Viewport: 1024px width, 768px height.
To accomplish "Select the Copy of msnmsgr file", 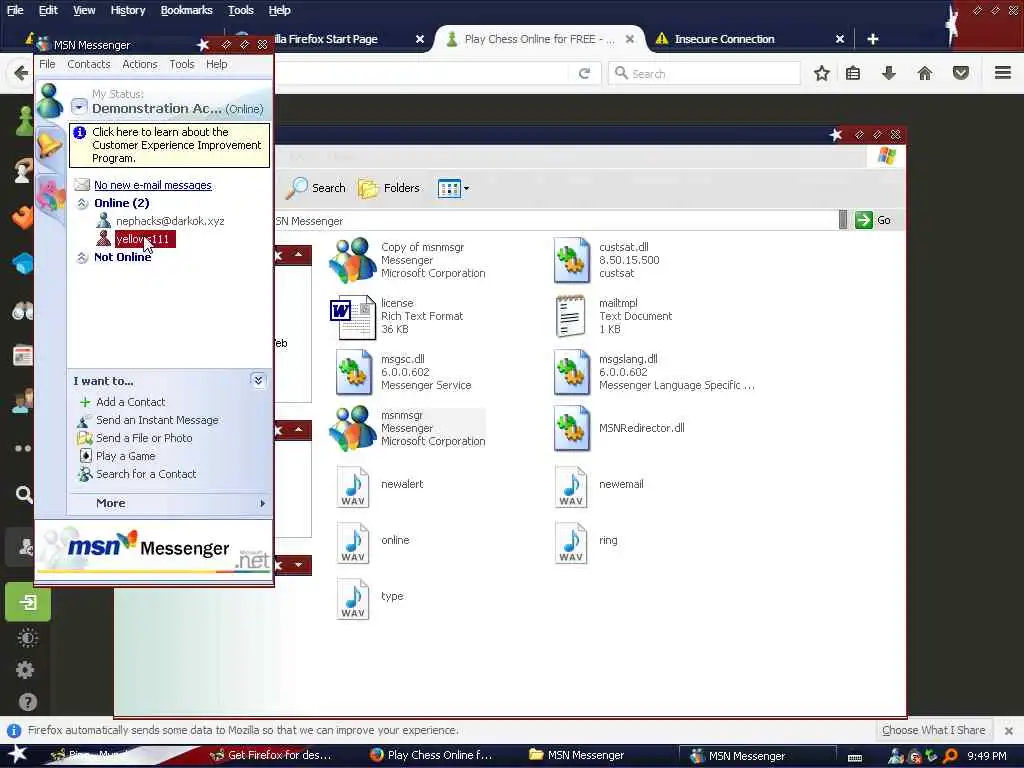I will [408, 260].
